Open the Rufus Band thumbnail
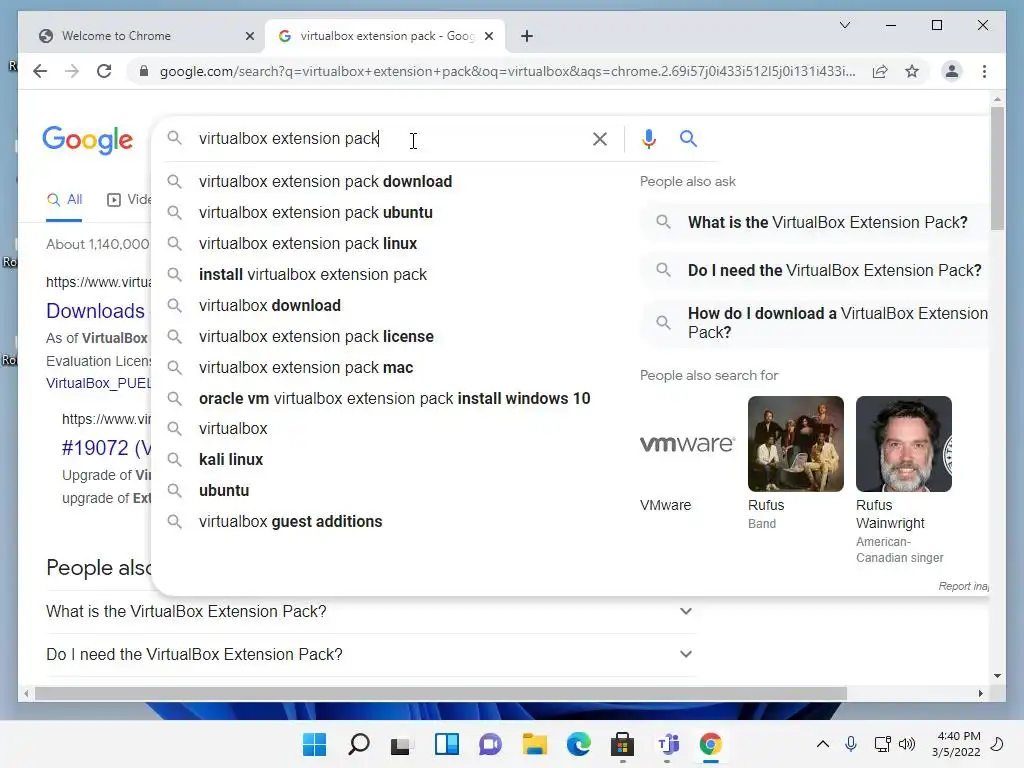The height and width of the screenshot is (768, 1024). coord(795,444)
